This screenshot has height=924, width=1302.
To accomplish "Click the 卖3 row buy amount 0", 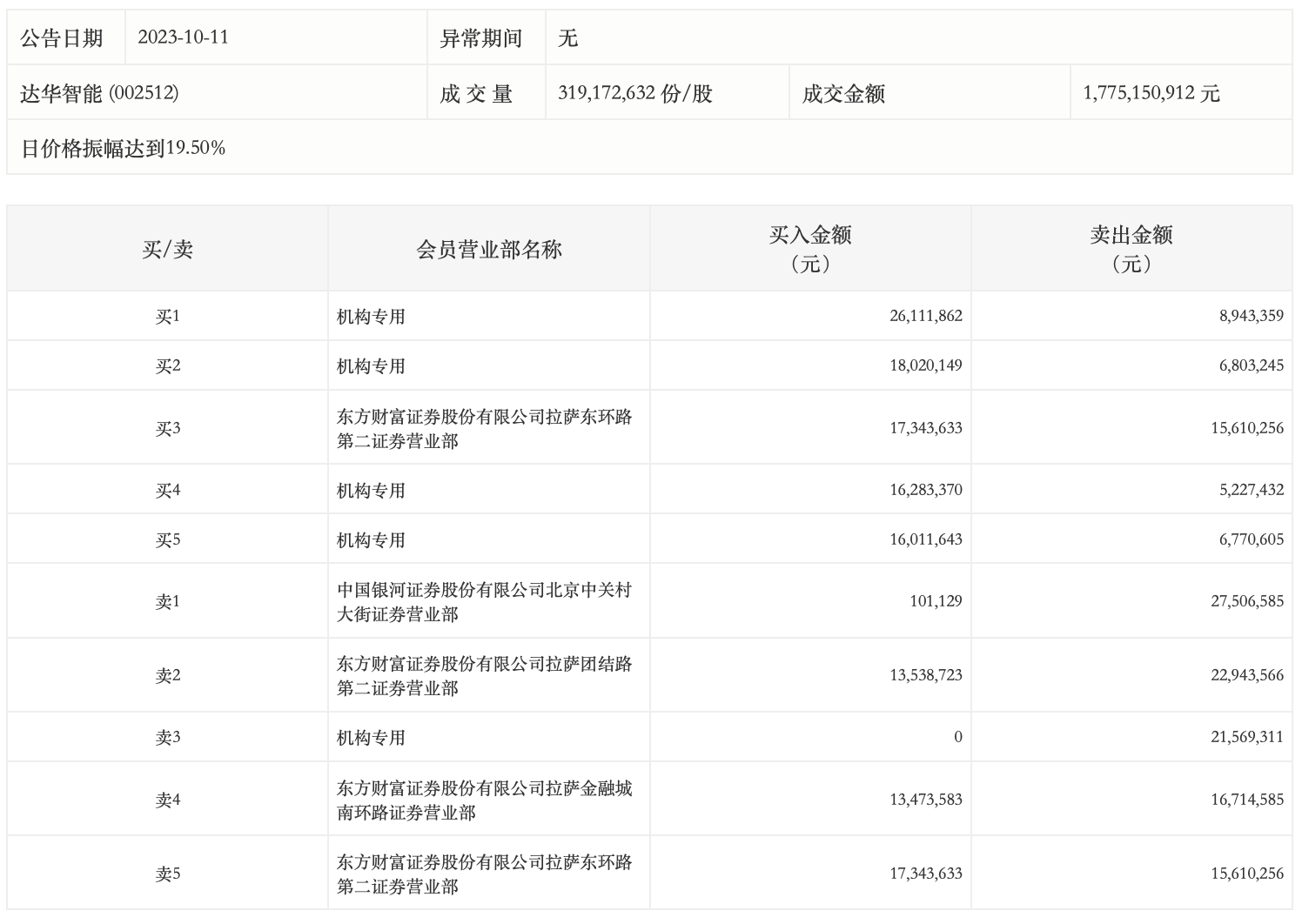I will (957, 737).
